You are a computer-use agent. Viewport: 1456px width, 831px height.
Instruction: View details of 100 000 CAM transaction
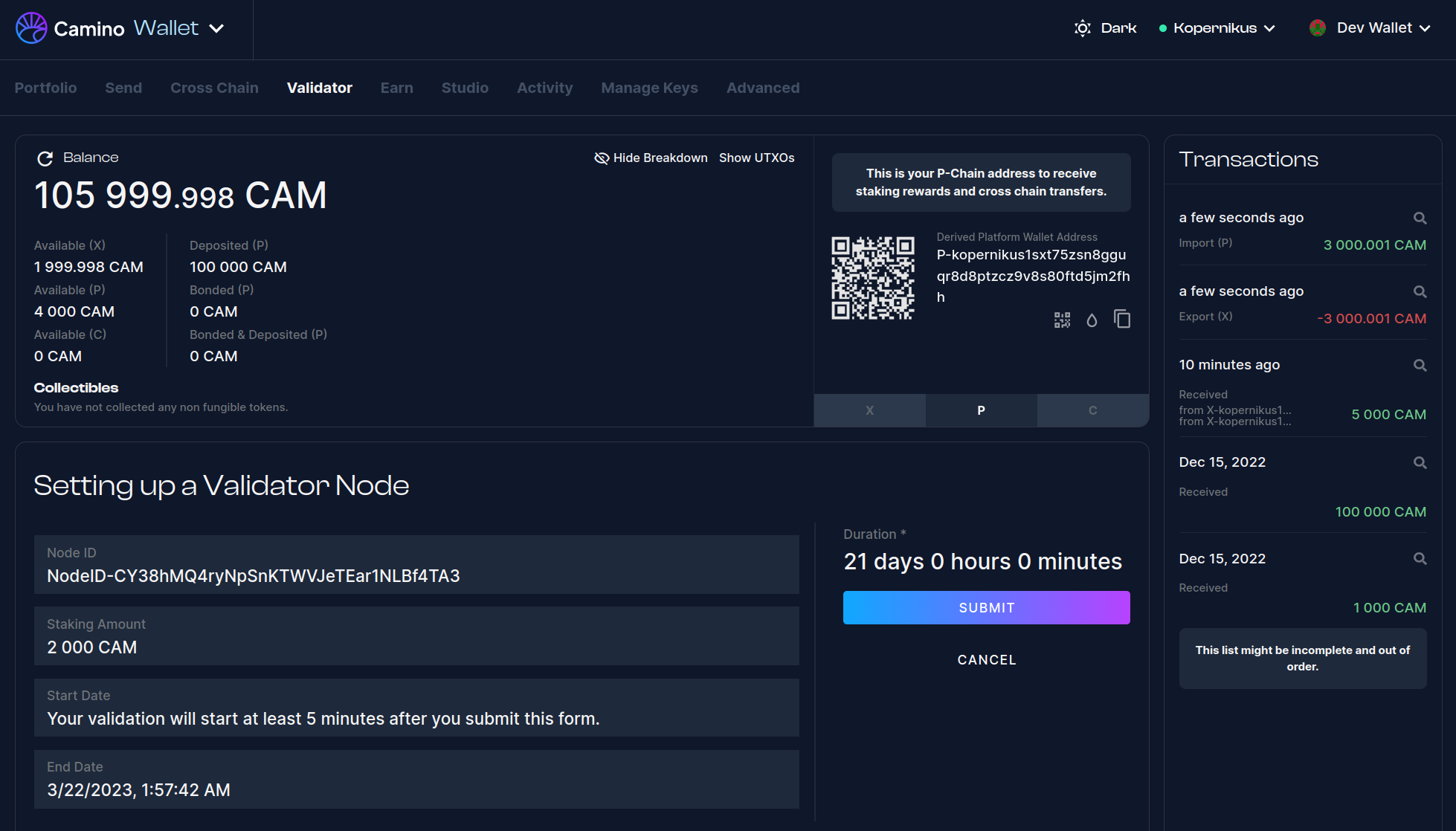(x=1420, y=462)
